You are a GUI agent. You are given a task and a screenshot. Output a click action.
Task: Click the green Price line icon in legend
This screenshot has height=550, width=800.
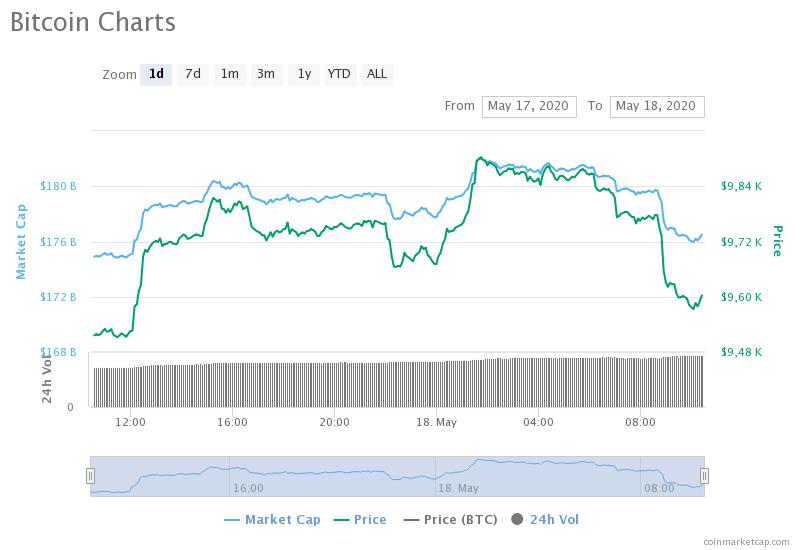(341, 520)
